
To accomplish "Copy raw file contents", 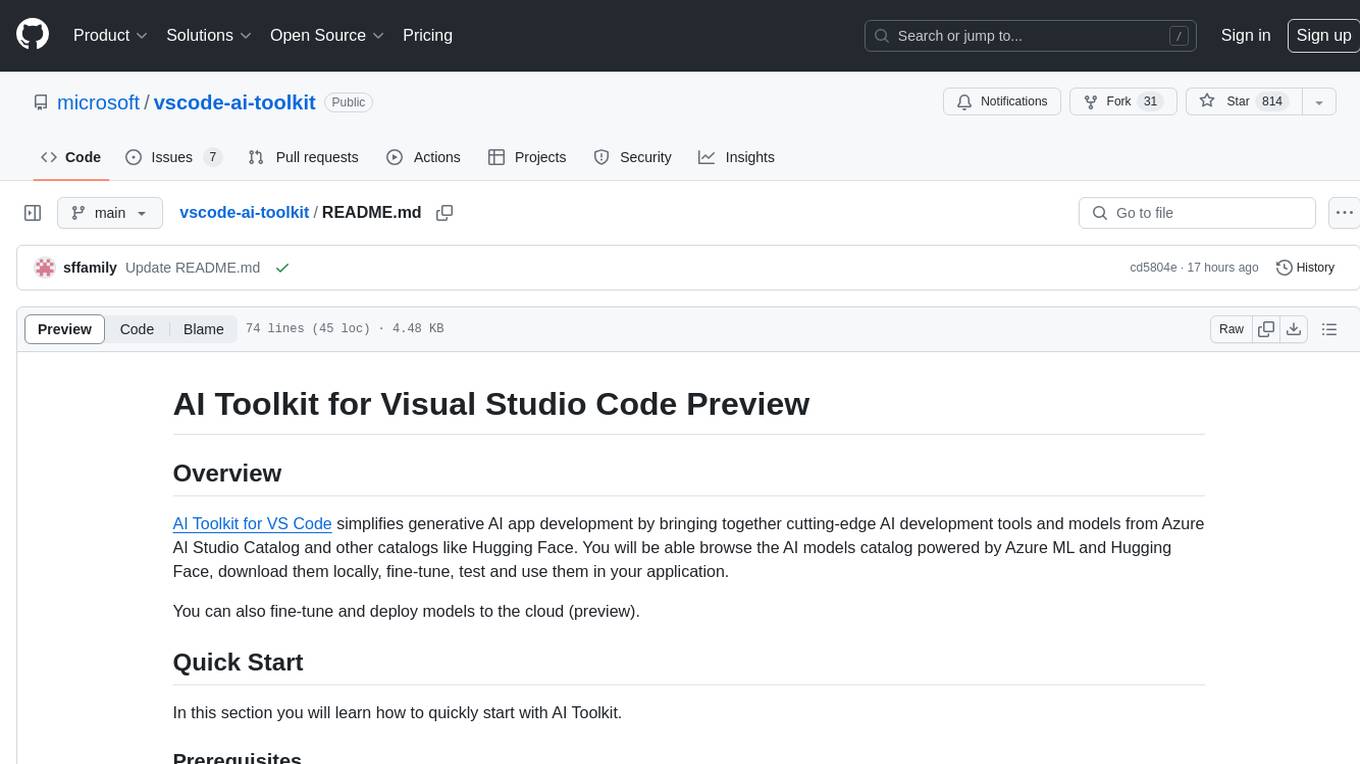I will [x=1267, y=329].
